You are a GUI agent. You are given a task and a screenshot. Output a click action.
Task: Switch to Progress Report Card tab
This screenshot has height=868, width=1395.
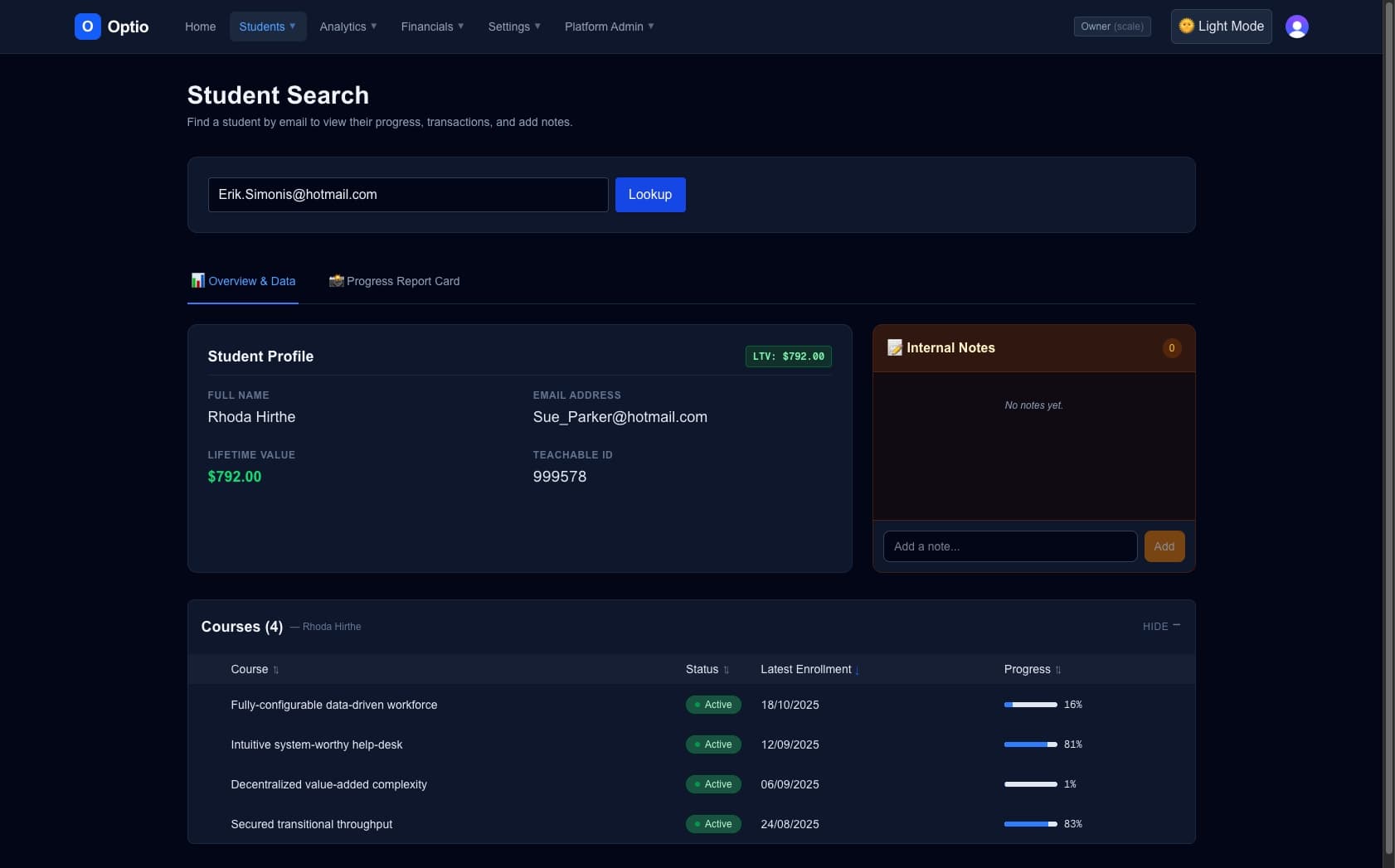coord(395,281)
